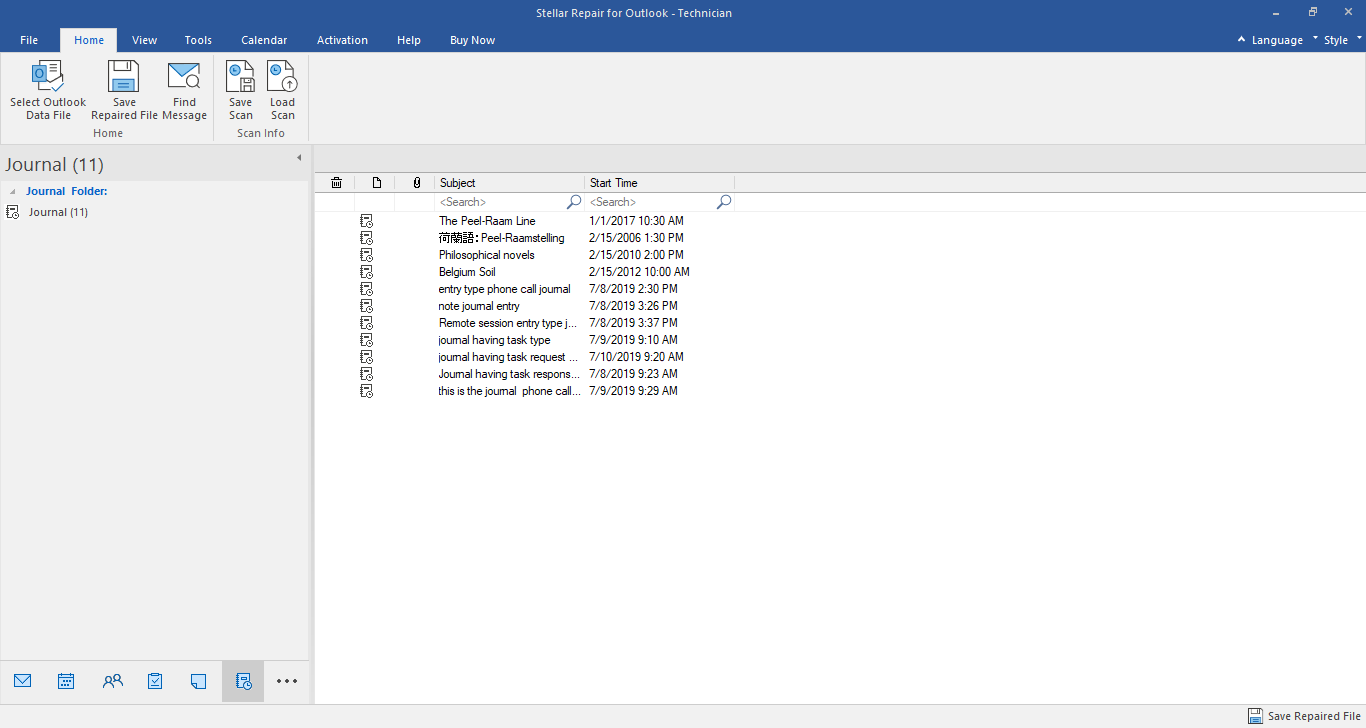Select Journal (11) in folder tree
This screenshot has width=1366, height=728.
tap(58, 212)
